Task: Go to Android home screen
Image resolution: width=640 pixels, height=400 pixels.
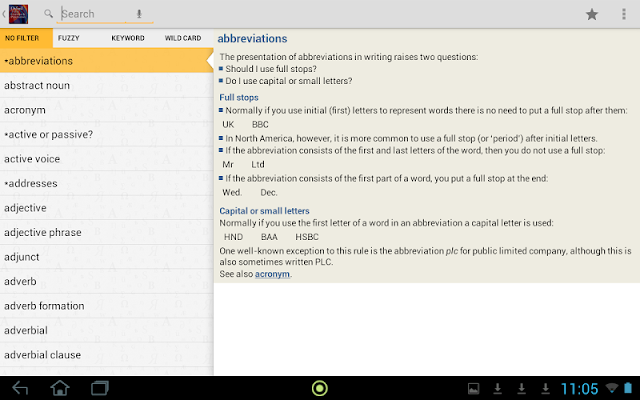Action: 60,388
